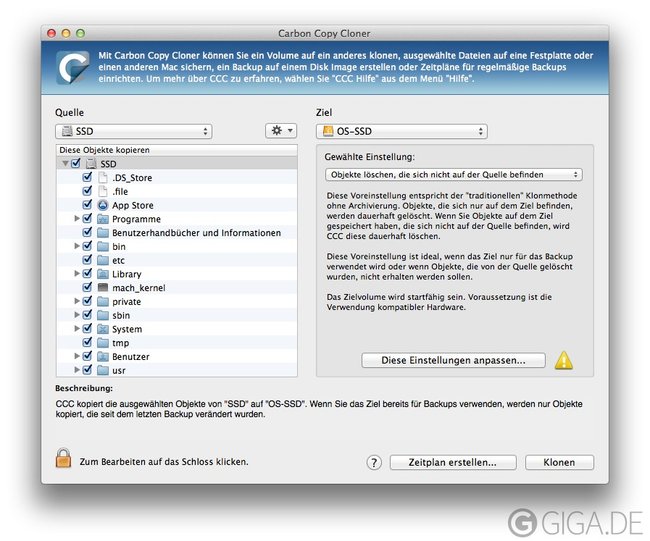Expand the Library folder
The image size is (650, 541).
click(x=77, y=273)
